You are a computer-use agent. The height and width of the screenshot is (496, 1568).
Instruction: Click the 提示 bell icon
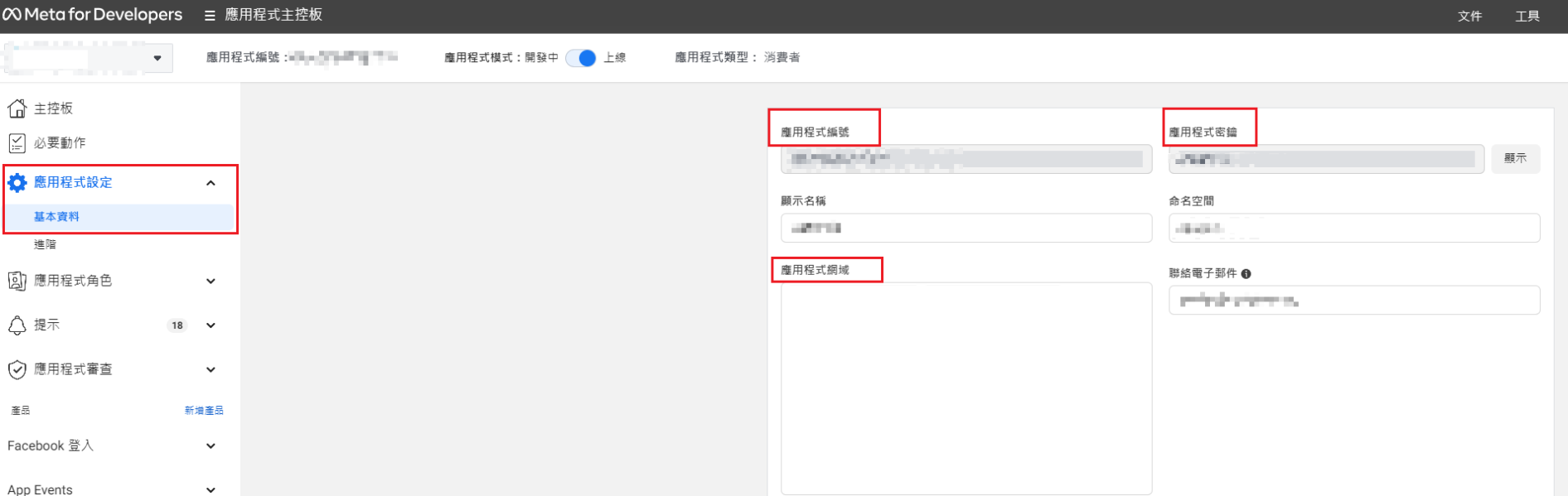pos(17,325)
